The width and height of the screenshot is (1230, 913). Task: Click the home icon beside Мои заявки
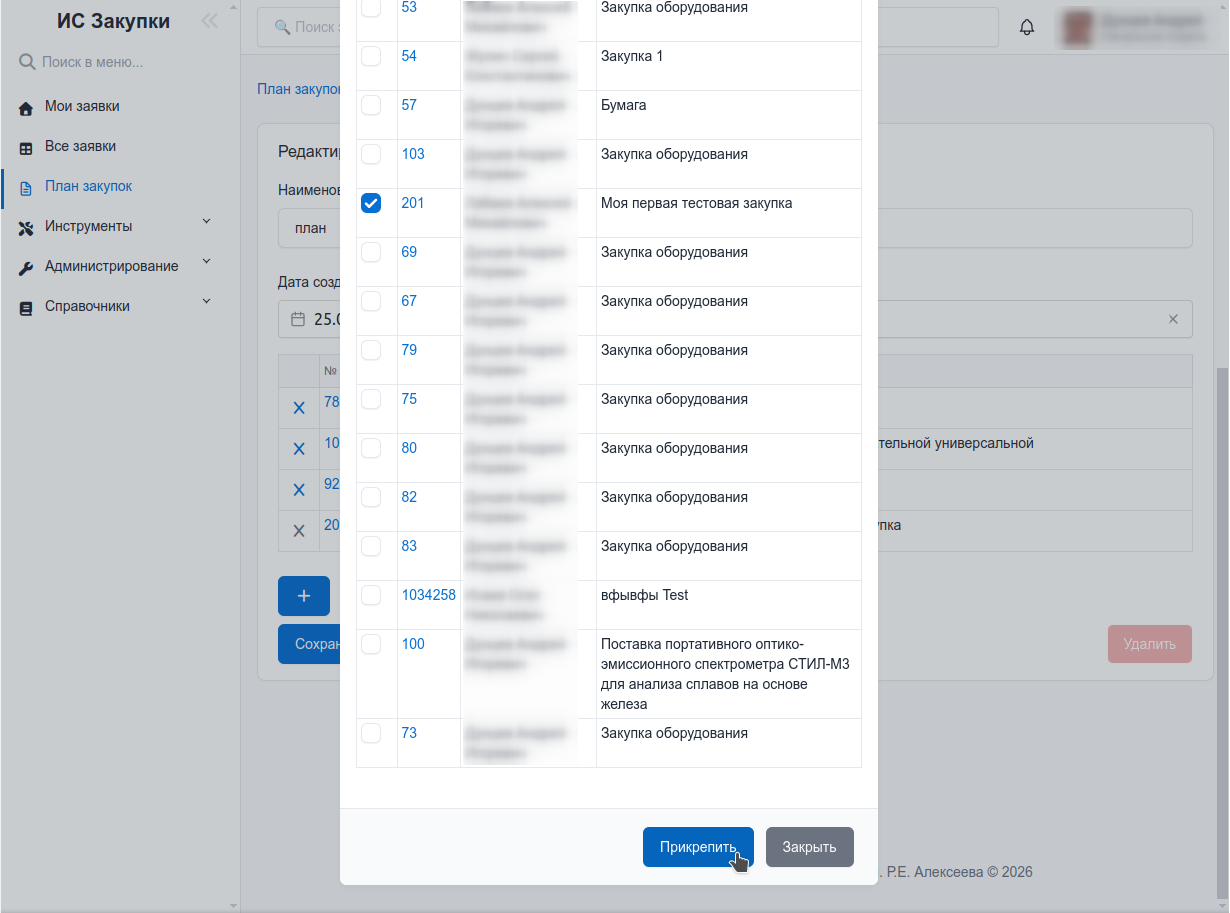pyautogui.click(x=26, y=107)
